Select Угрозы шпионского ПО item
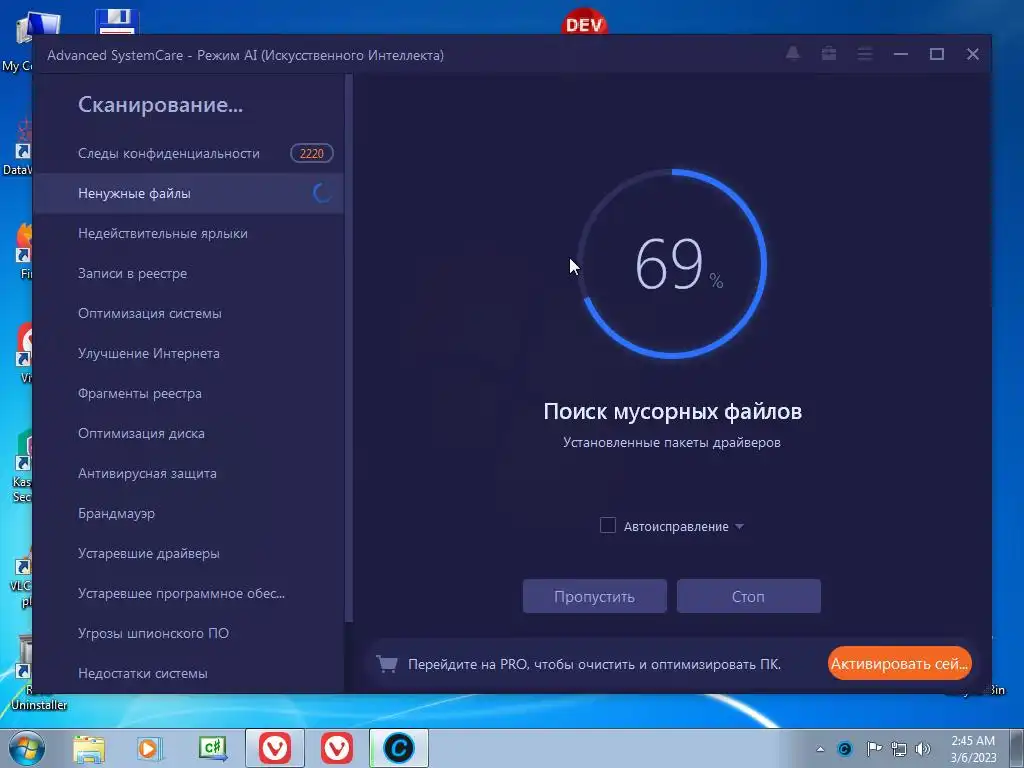The image size is (1024, 768). [188, 633]
